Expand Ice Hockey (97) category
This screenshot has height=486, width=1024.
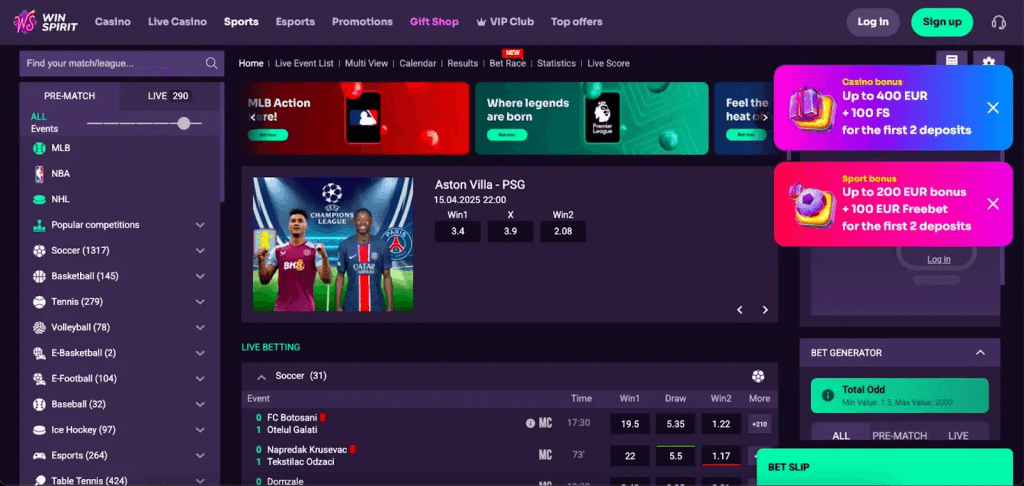pyautogui.click(x=200, y=430)
